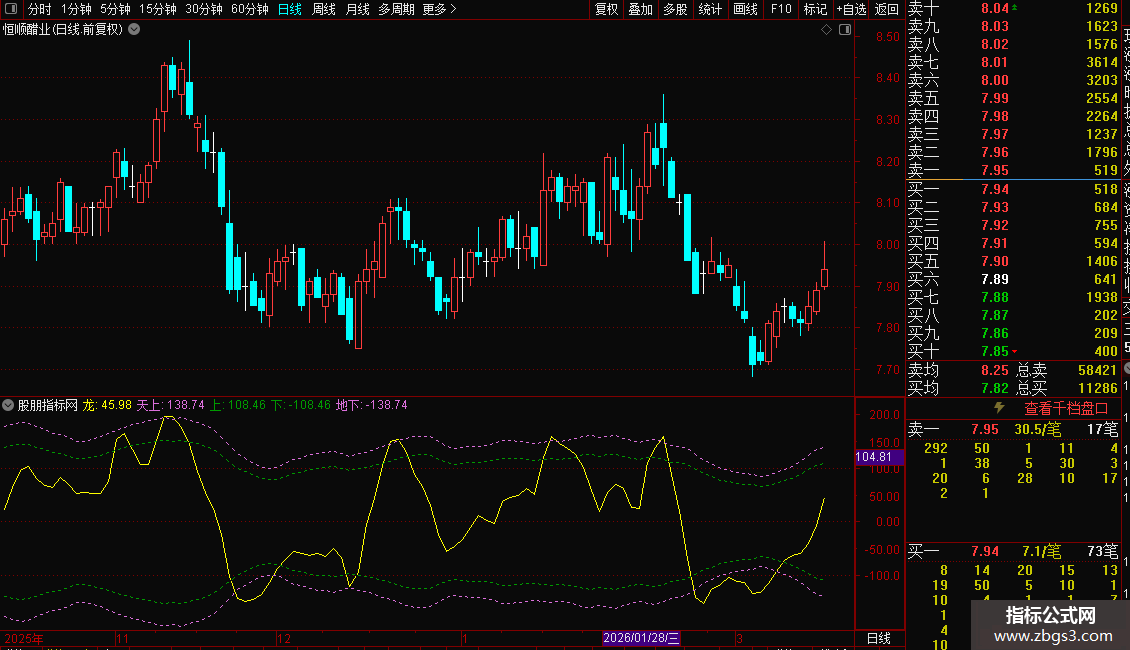
Task: Open the 查看千档盘口 link
Action: (x=1066, y=408)
